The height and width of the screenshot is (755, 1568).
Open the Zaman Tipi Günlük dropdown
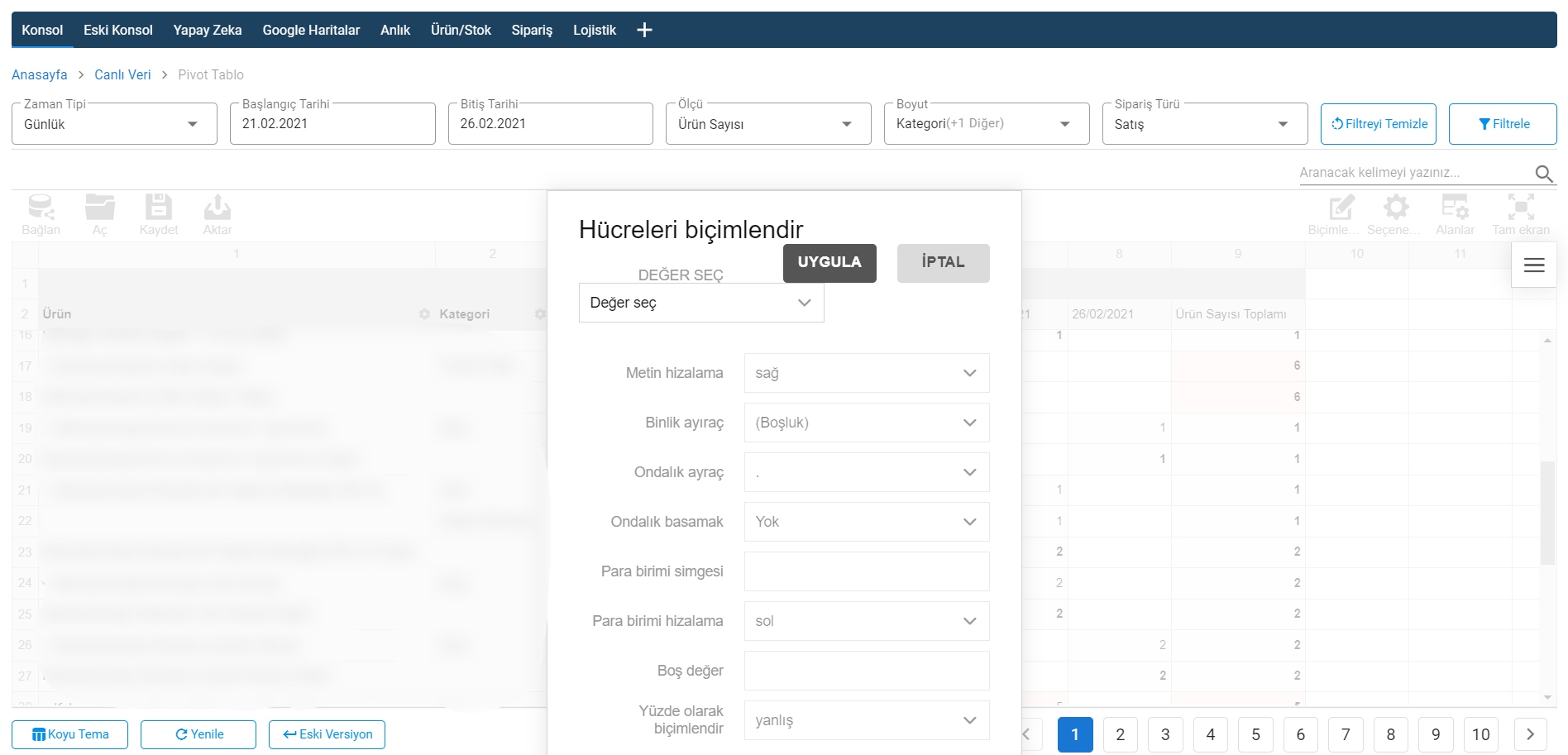pos(114,124)
